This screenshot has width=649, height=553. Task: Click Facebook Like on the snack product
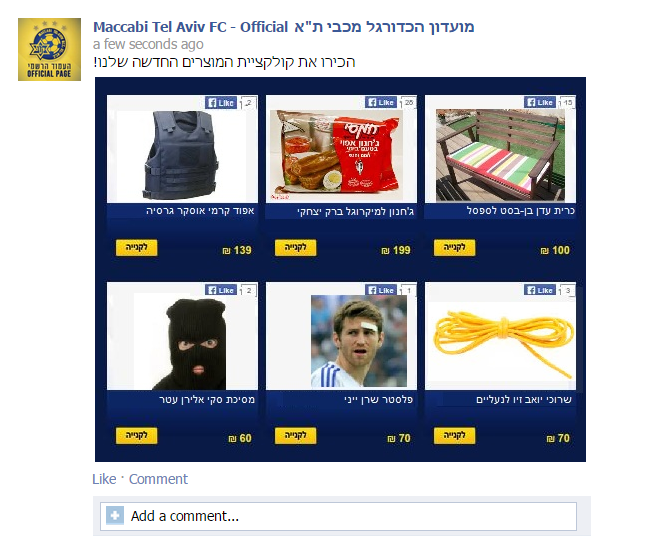coord(381,102)
